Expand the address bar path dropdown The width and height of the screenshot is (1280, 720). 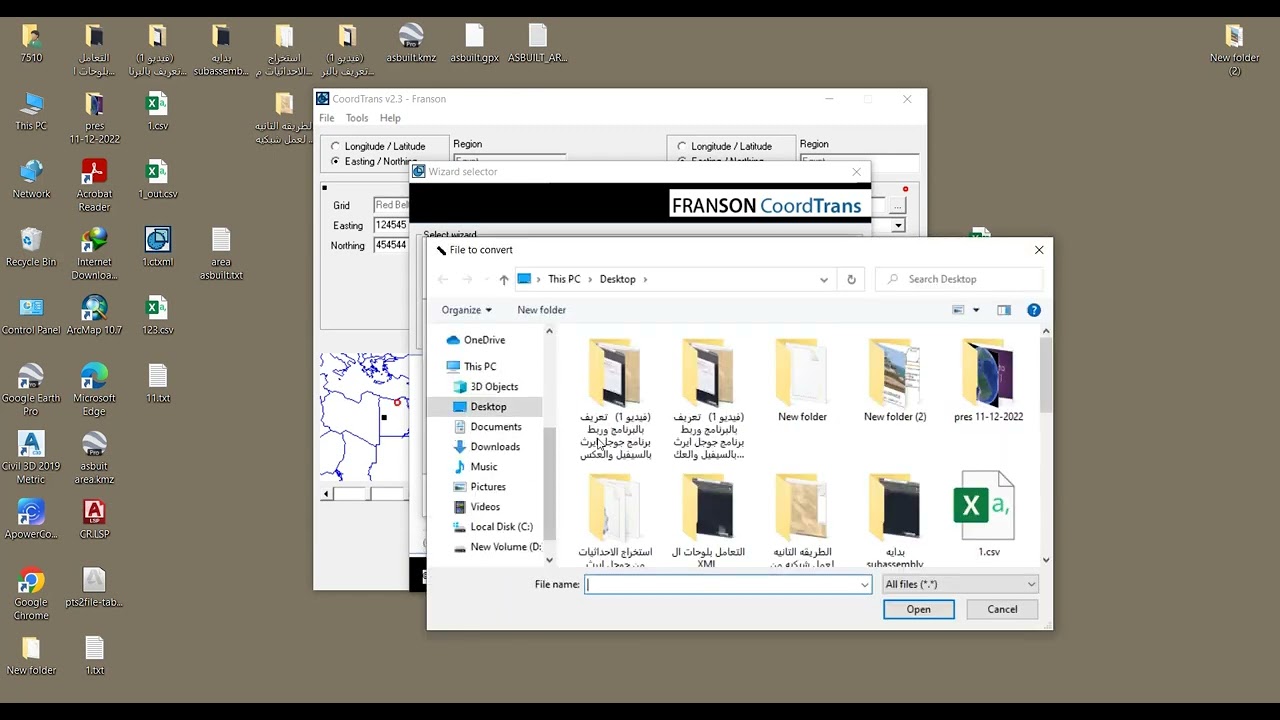click(824, 279)
